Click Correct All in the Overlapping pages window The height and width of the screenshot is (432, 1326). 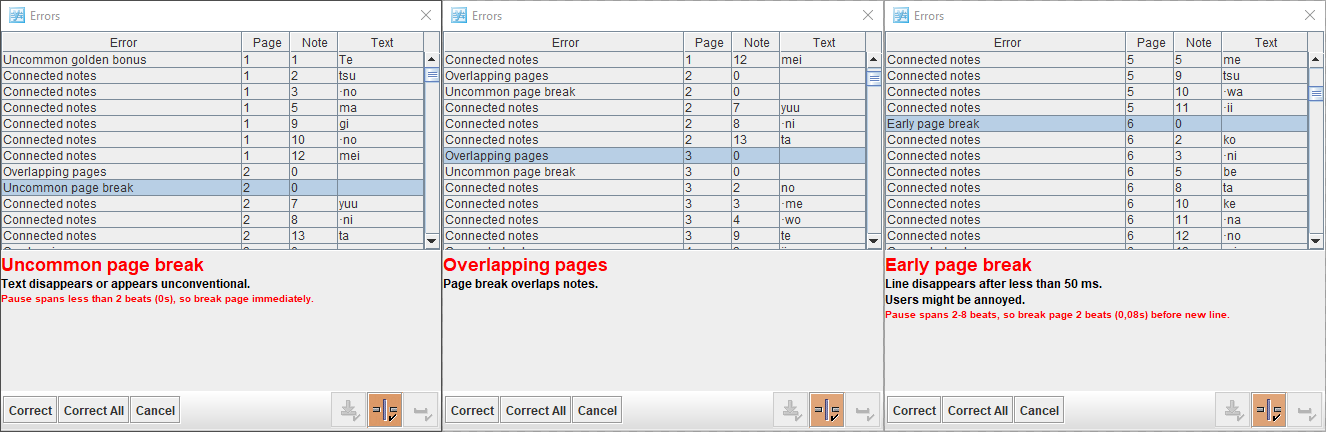536,410
